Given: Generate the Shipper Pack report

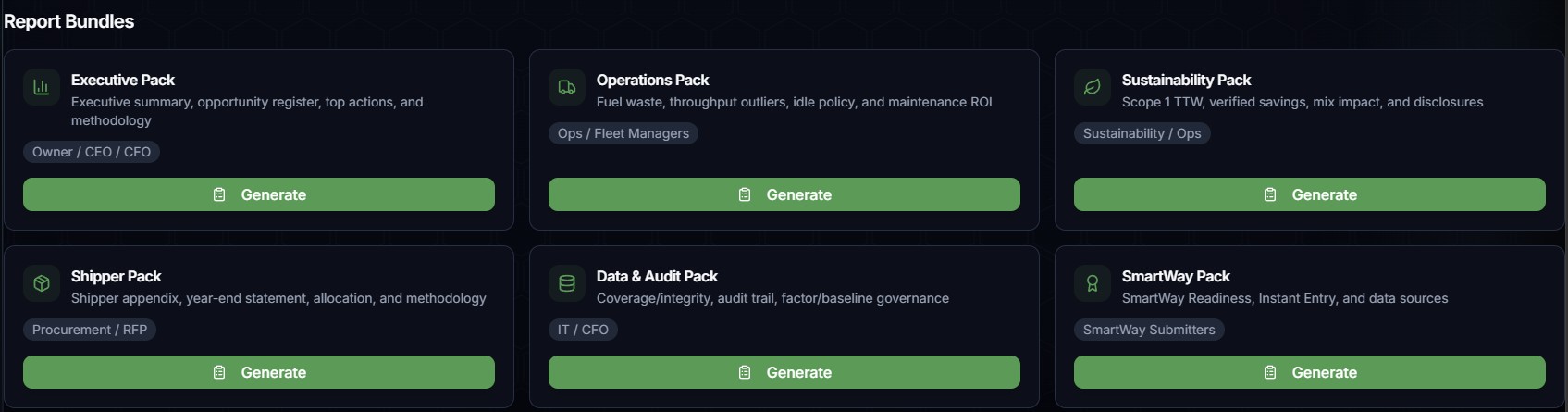Looking at the screenshot, I should 259,372.
